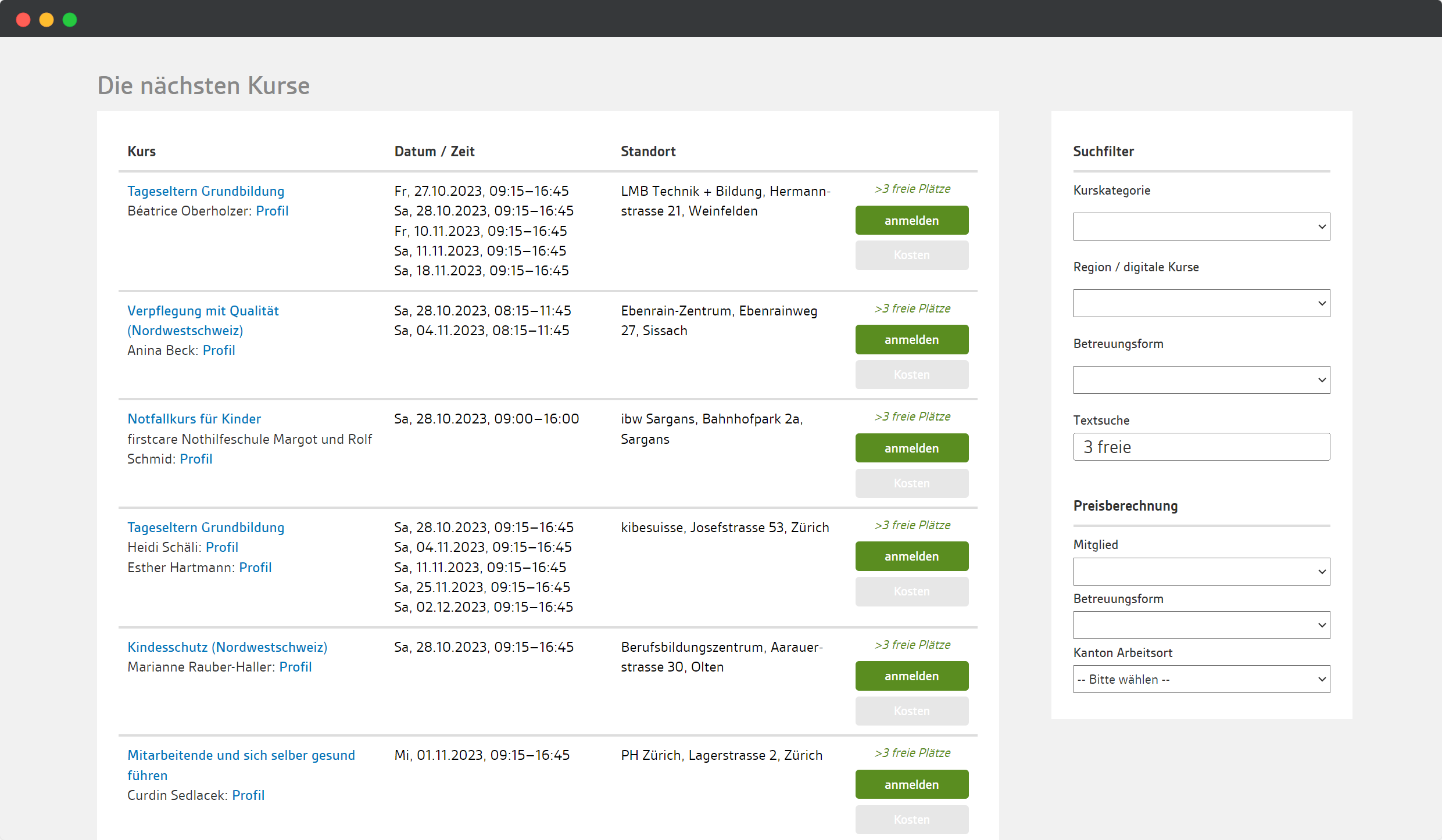Click anmelden for the Olten course
This screenshot has height=840, width=1442.
tap(912, 676)
